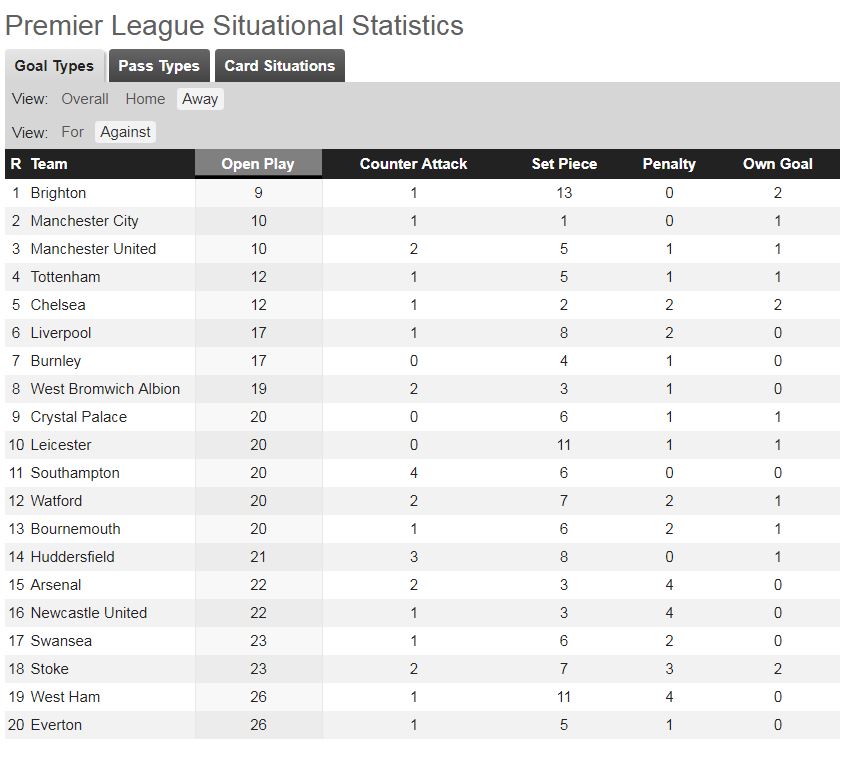Visit the Arsenal team link
This screenshot has width=849, height=760.
pyautogui.click(x=56, y=585)
